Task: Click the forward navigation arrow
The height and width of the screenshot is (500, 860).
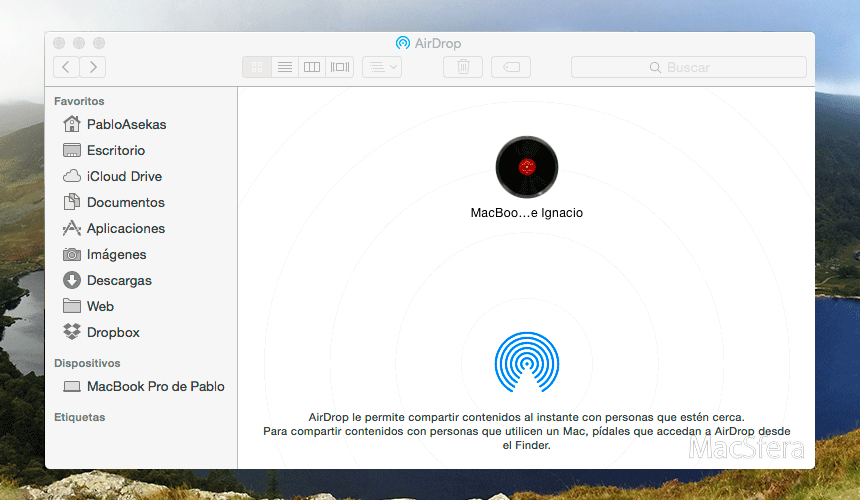Action: (93, 67)
